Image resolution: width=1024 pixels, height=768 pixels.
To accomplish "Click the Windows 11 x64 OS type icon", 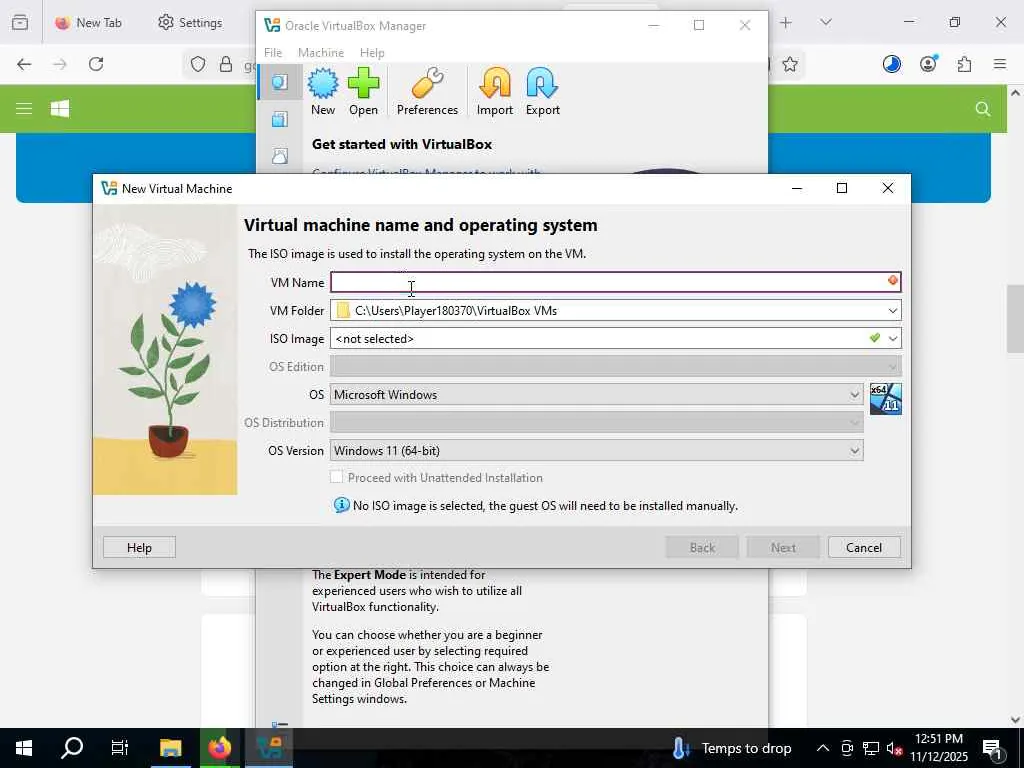I will 886,399.
